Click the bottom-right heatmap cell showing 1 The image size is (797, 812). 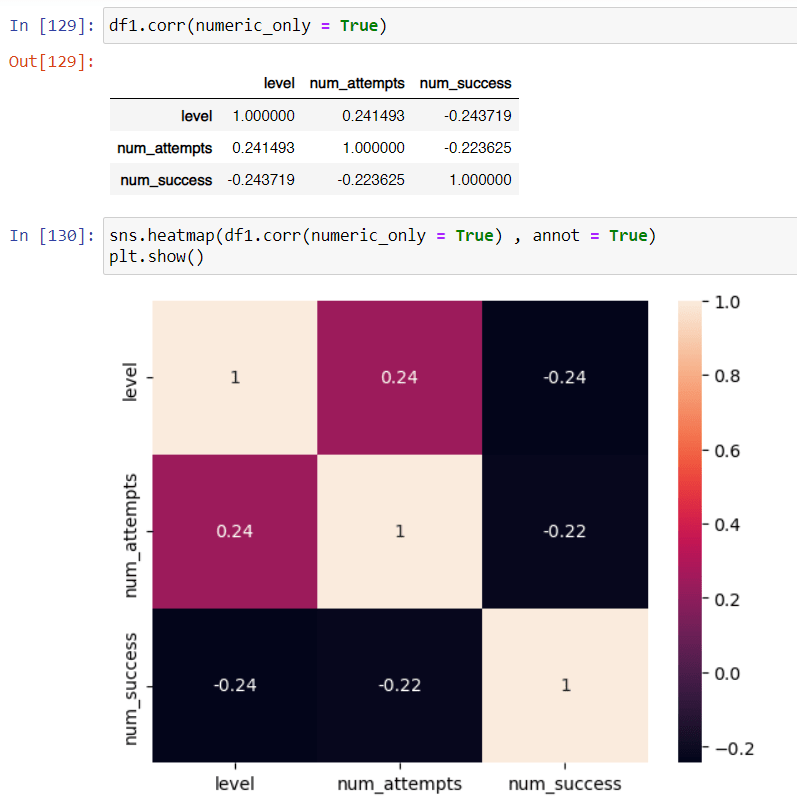click(x=564, y=685)
